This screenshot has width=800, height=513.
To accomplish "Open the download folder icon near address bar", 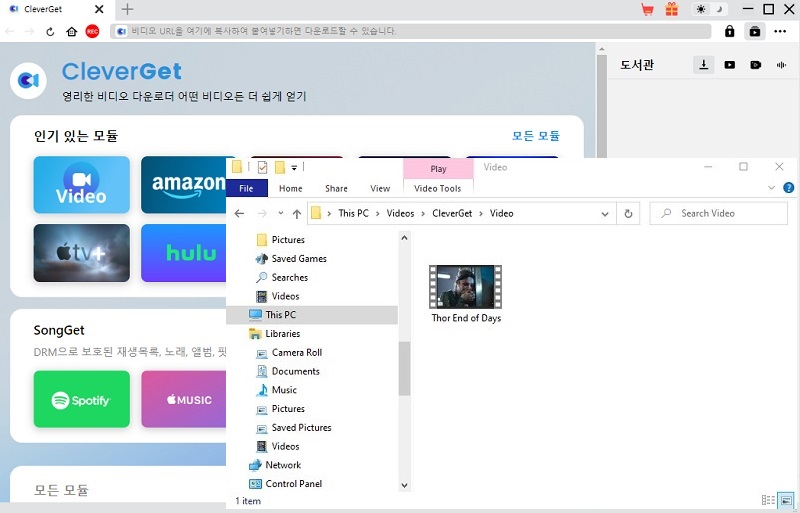I will tap(755, 31).
